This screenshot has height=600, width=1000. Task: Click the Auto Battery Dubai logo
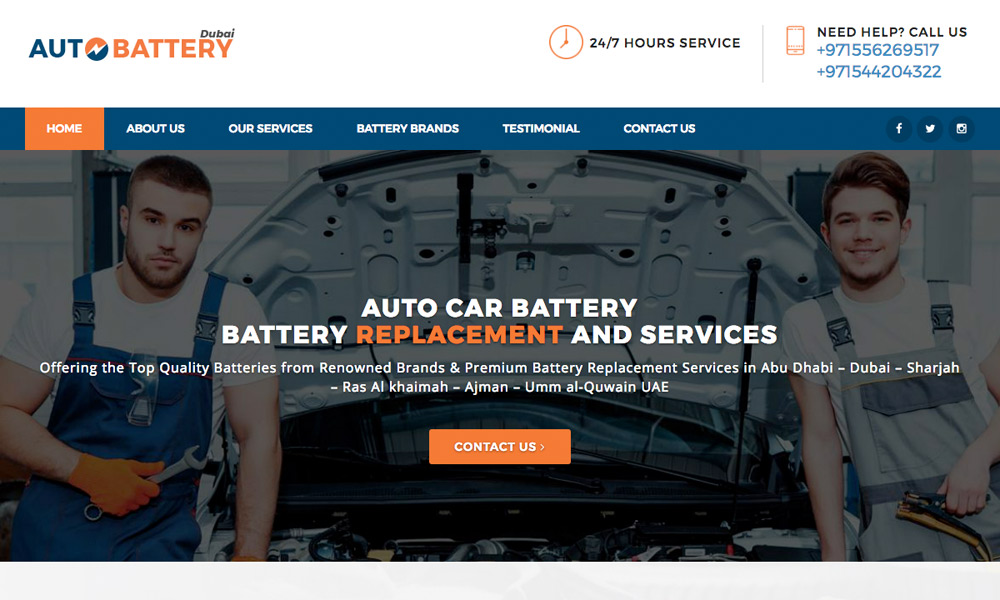coord(131,45)
